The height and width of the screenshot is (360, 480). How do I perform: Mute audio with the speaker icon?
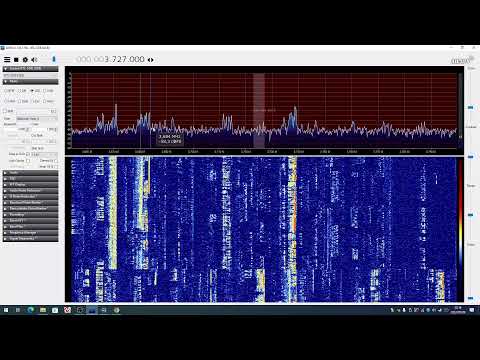(34, 60)
